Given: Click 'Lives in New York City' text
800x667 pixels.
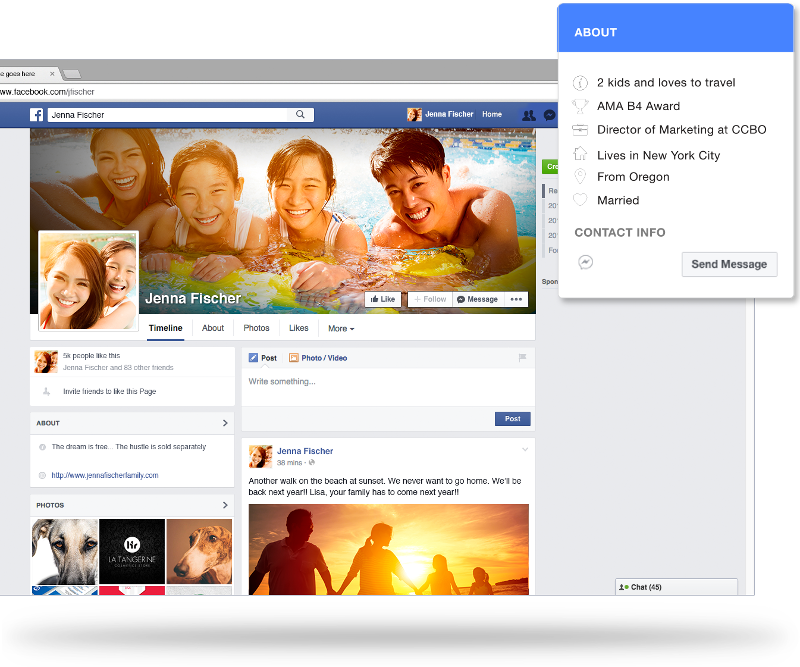Looking at the screenshot, I should [x=659, y=155].
